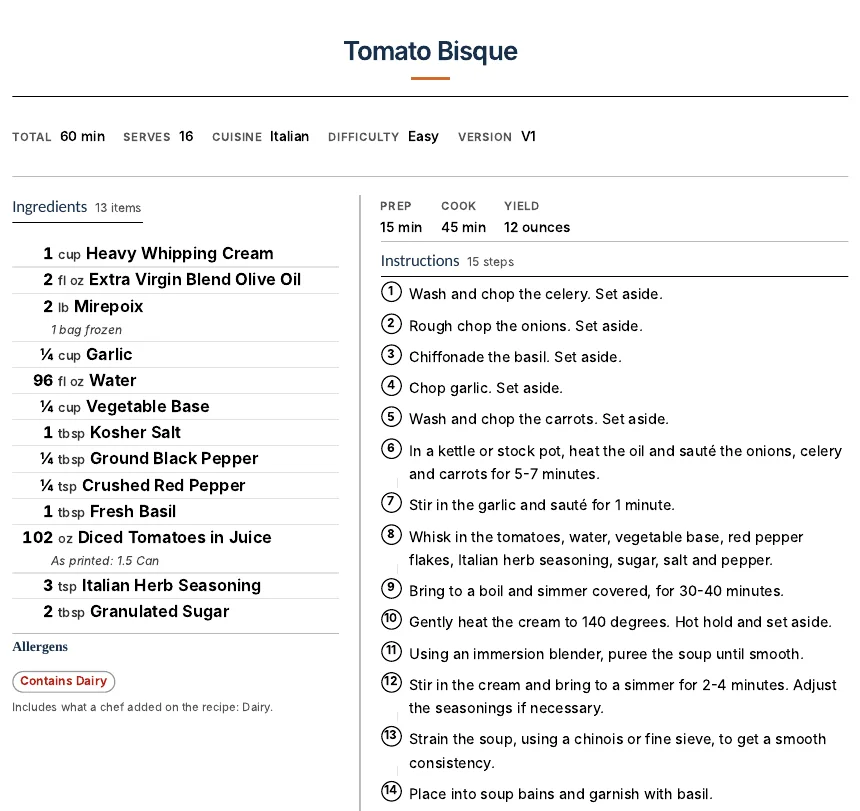
Task: Click step 3 circle for chiffonade basil
Action: [x=391, y=355]
